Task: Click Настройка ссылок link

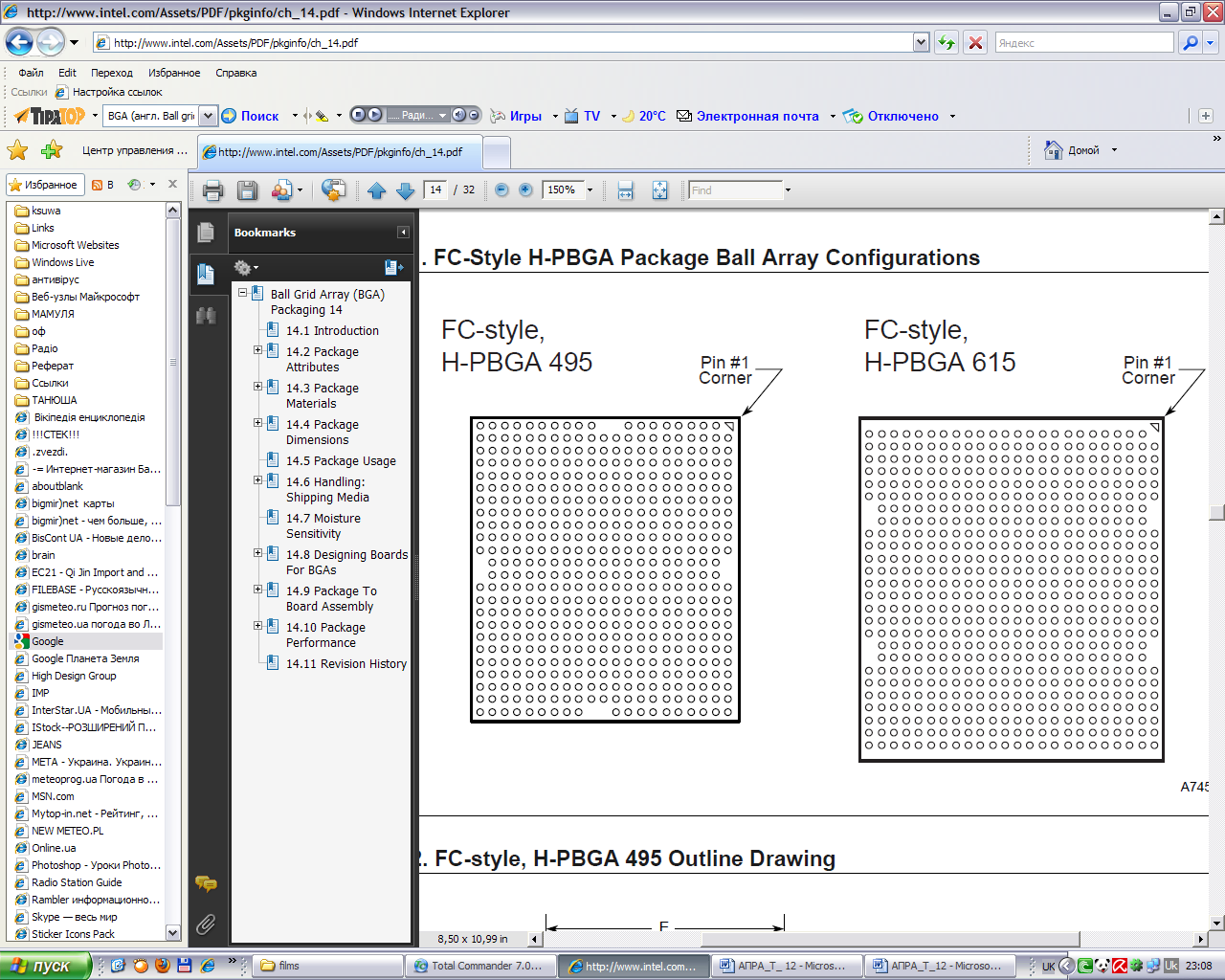Action: pos(117,92)
